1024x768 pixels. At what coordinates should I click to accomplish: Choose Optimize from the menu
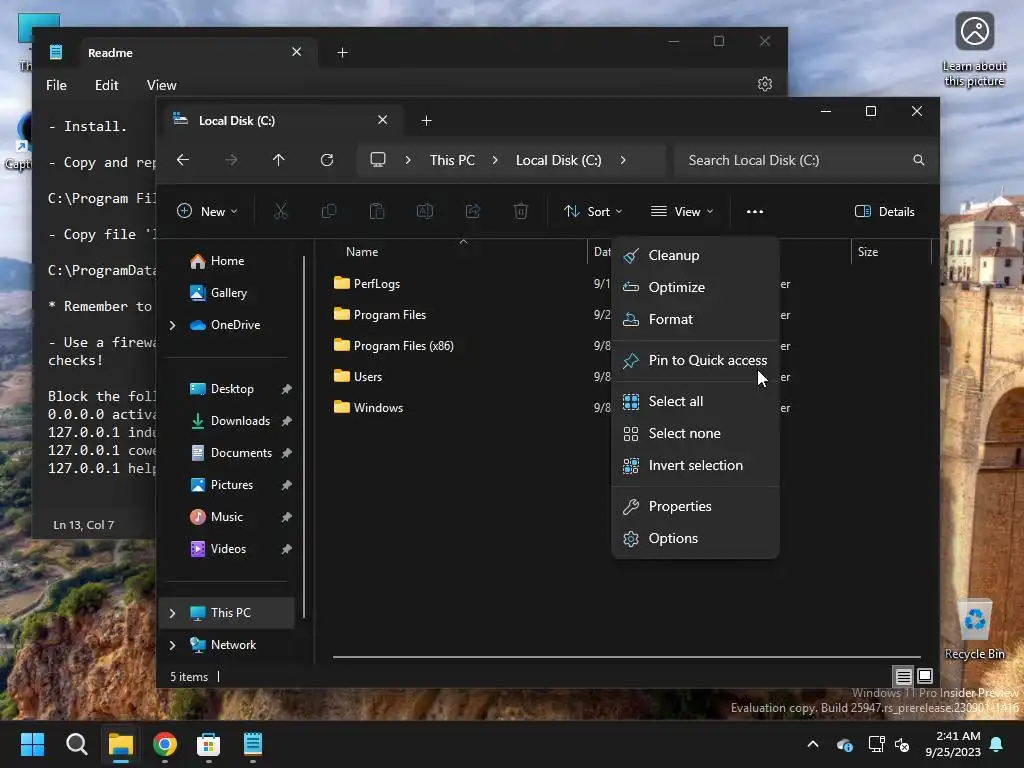point(696,287)
